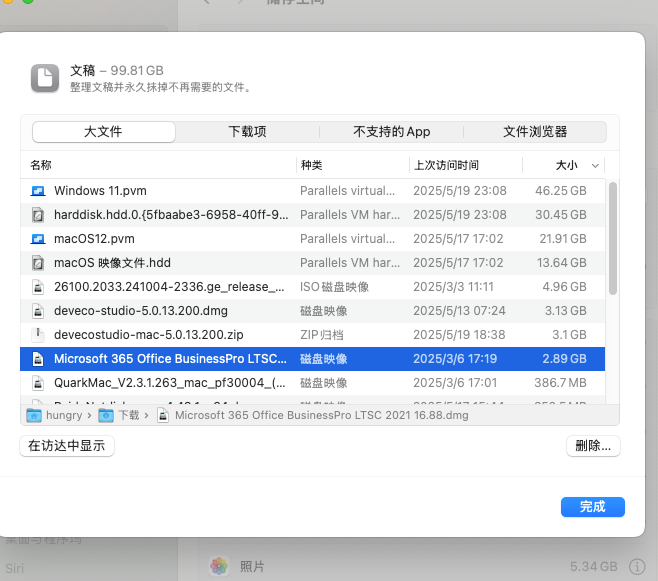658x581 pixels.
Task: Click the hungry folder in path bar
Action: [x=54, y=415]
